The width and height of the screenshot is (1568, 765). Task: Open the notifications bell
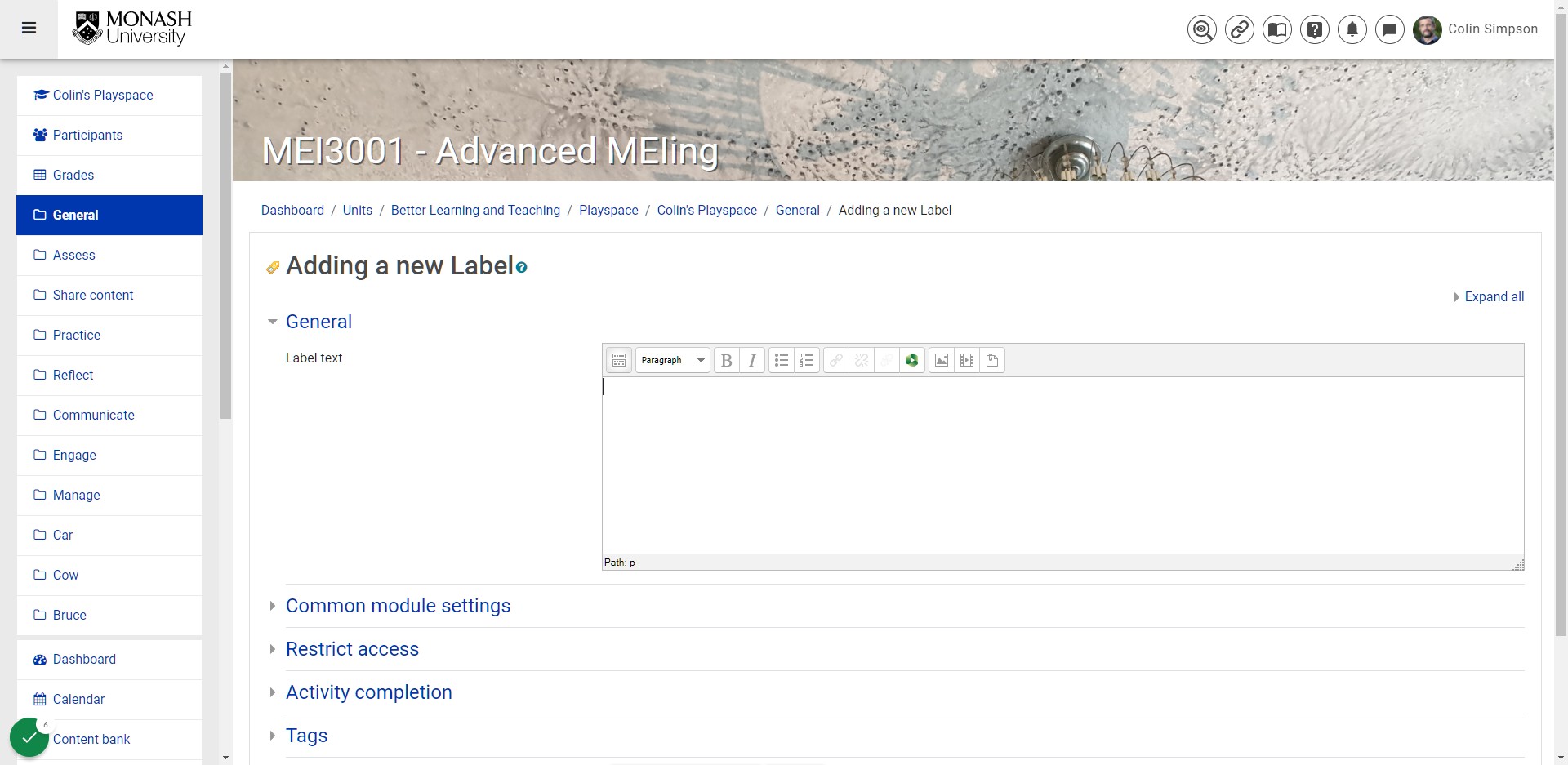(x=1352, y=30)
